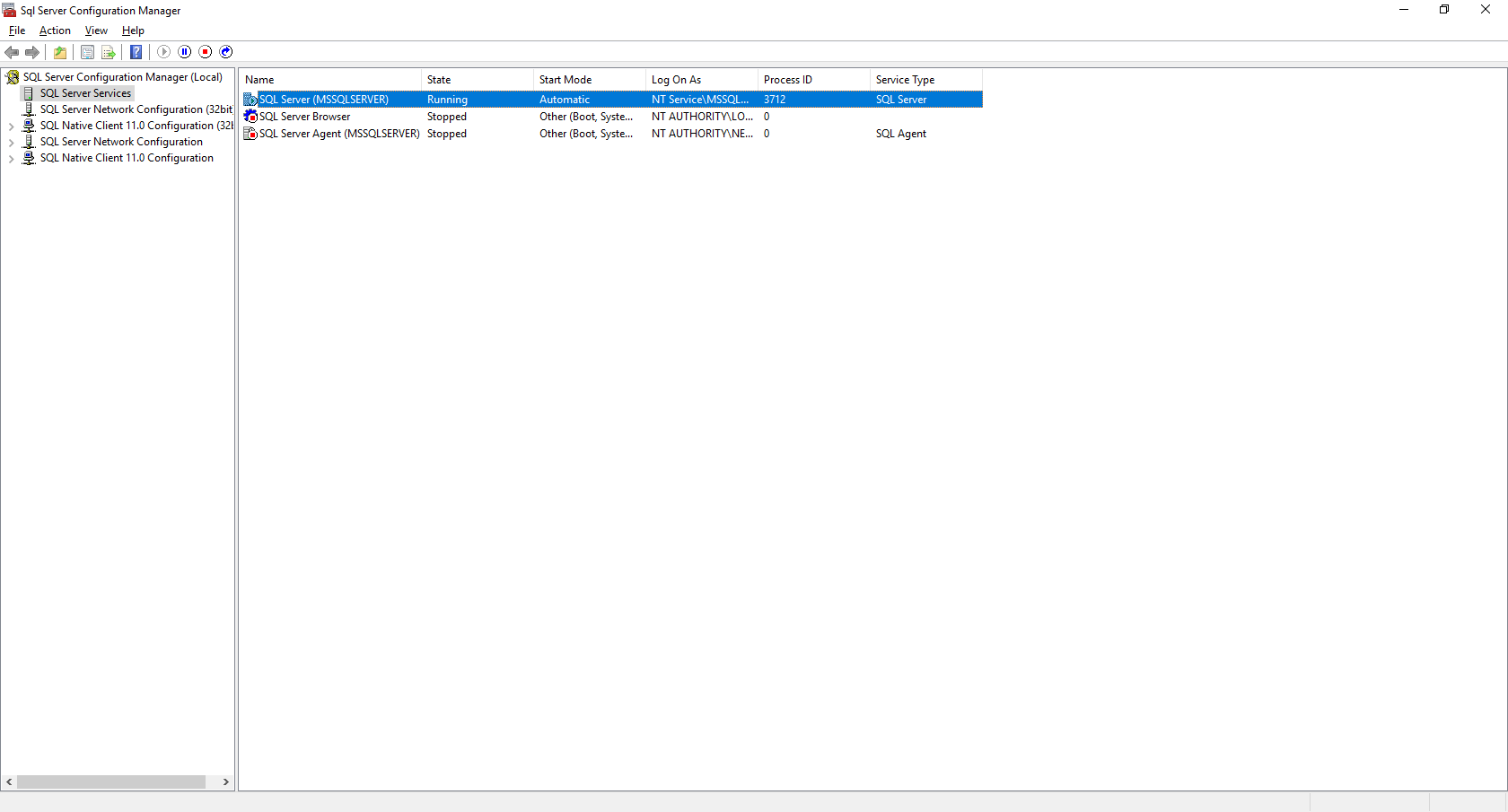
Task: Restart the service with the Restart icon
Action: 226,52
